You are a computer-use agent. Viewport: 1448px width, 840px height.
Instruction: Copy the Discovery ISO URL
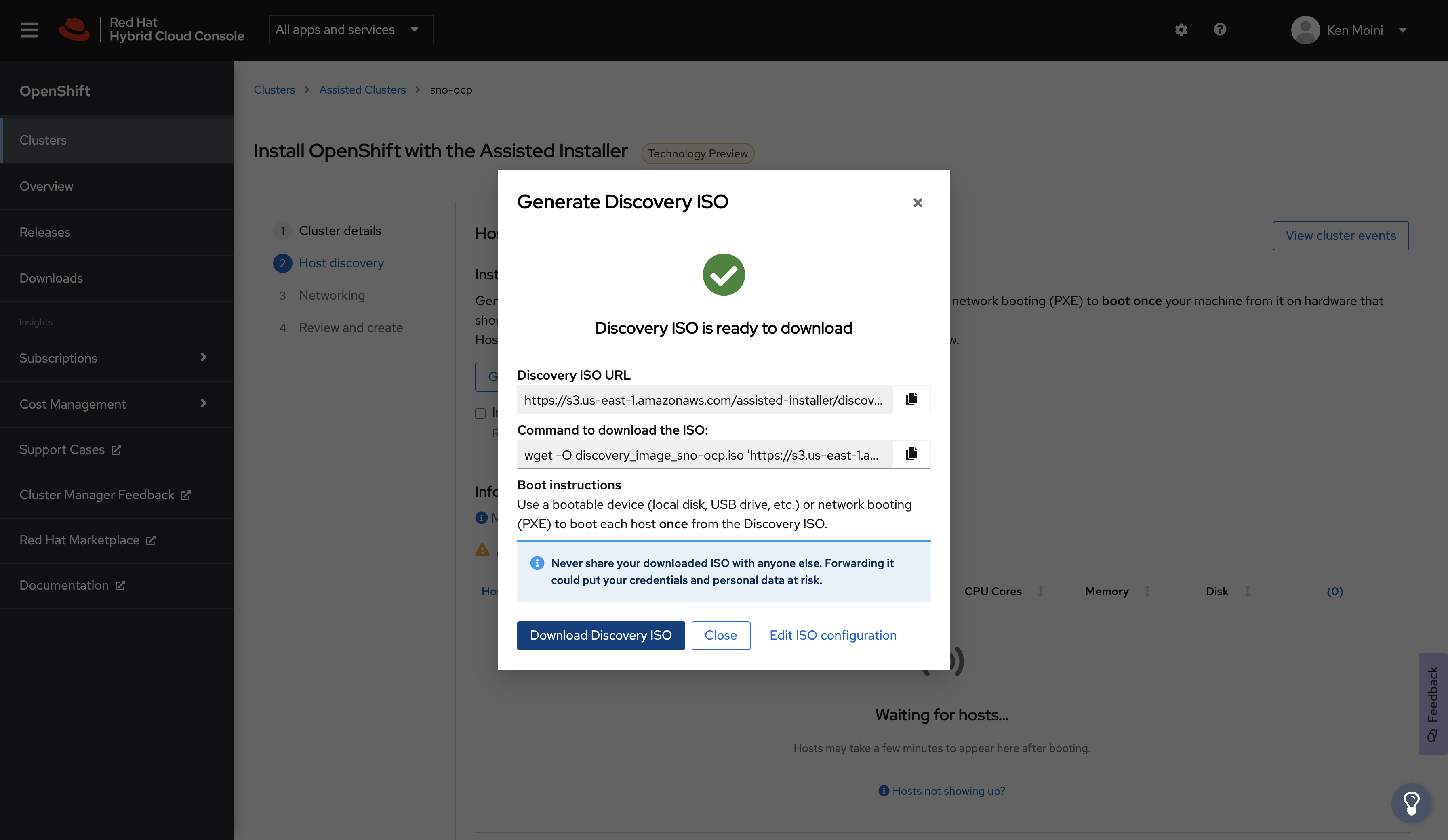pos(911,399)
